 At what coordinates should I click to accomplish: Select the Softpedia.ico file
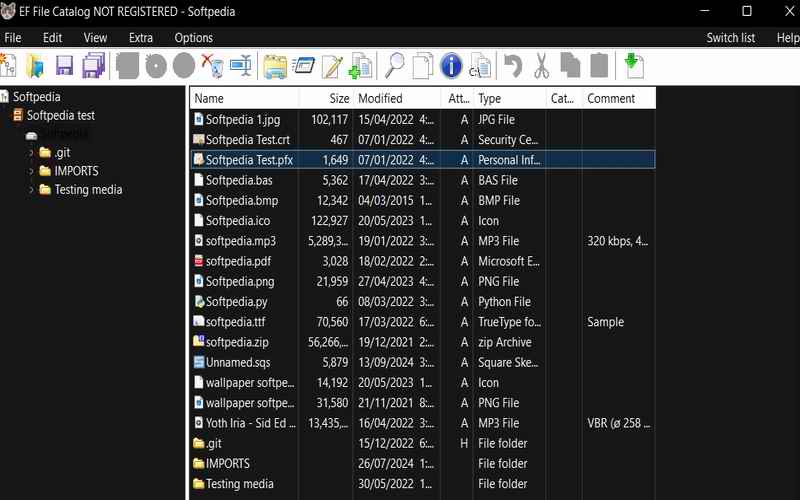click(423, 220)
